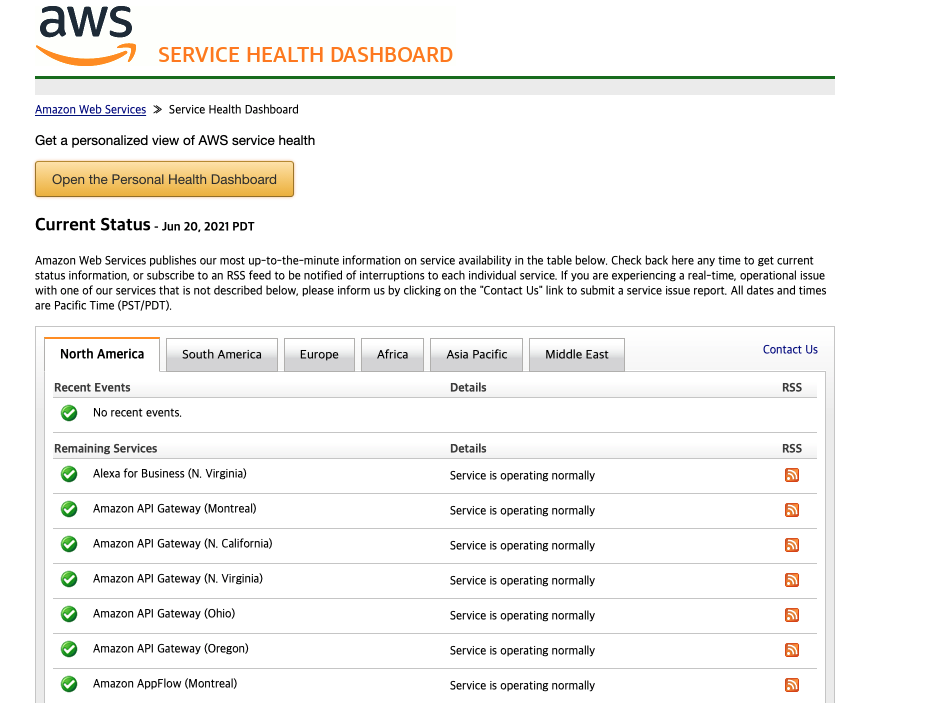Click status icon for API Gateway Ohio
936x703 pixels.
click(x=69, y=614)
